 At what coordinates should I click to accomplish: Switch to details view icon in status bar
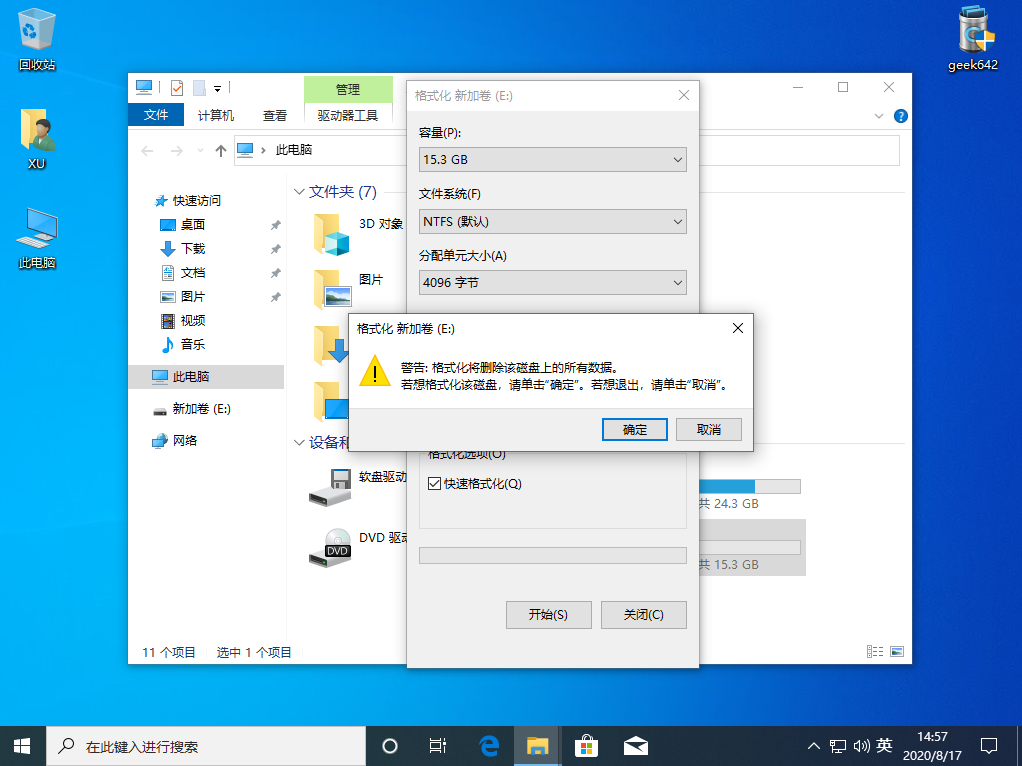pyautogui.click(x=875, y=651)
